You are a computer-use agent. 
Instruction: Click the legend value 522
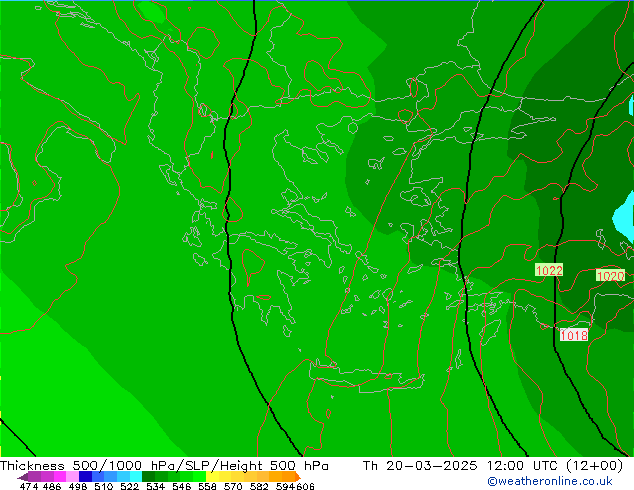[x=130, y=486]
